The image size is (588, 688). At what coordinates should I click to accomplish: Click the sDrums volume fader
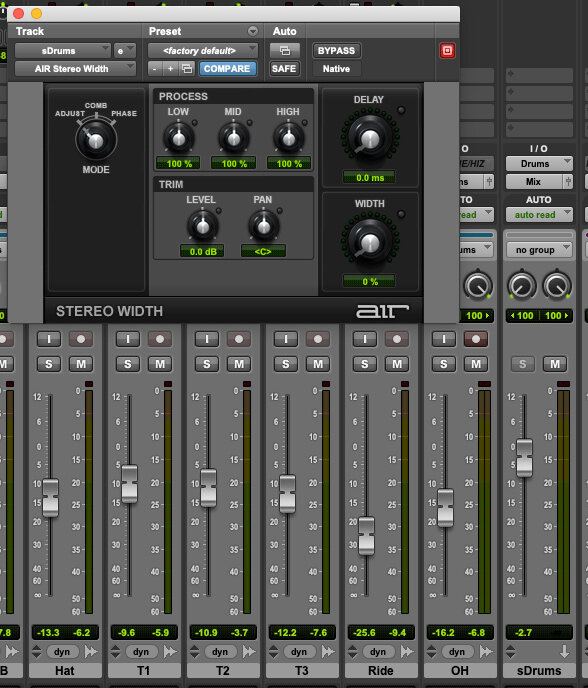point(524,458)
